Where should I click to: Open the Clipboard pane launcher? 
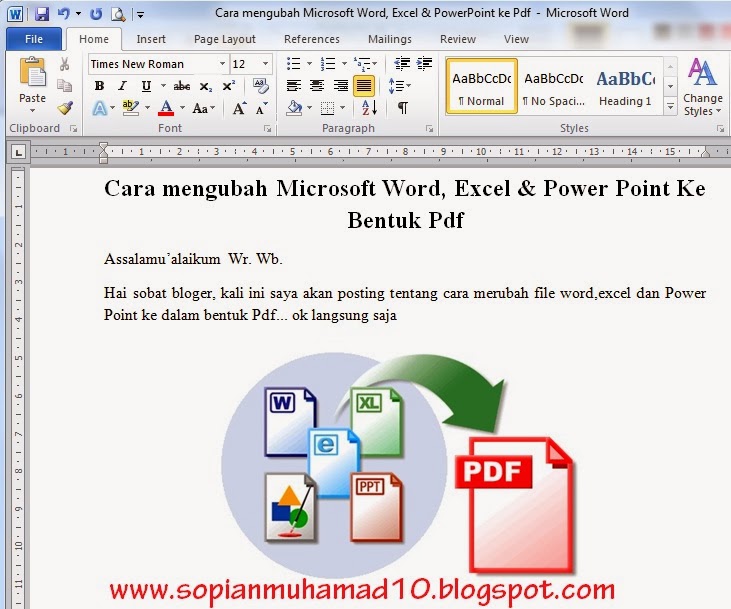coord(73,129)
